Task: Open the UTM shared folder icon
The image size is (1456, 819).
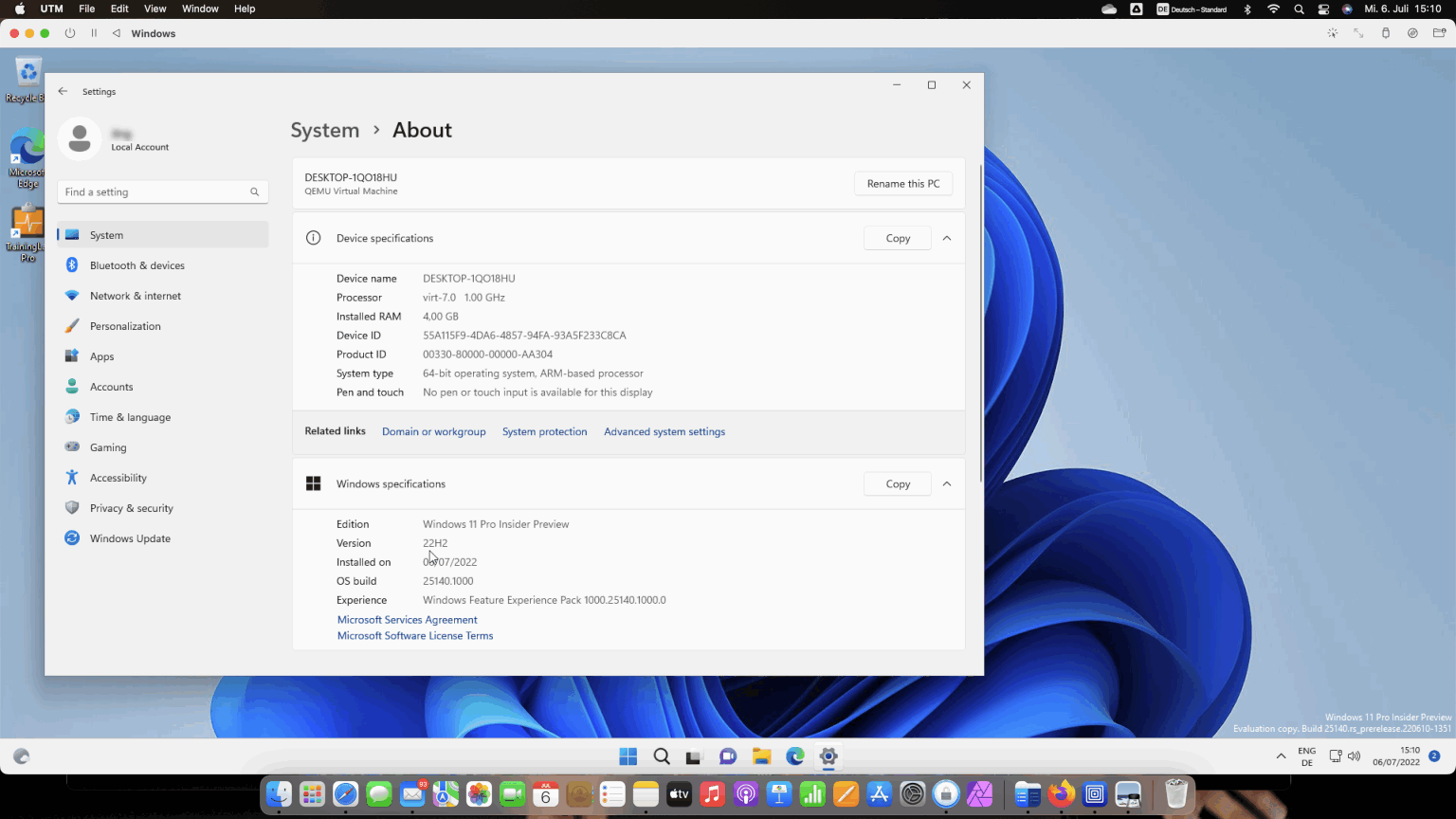Action: click(1439, 33)
